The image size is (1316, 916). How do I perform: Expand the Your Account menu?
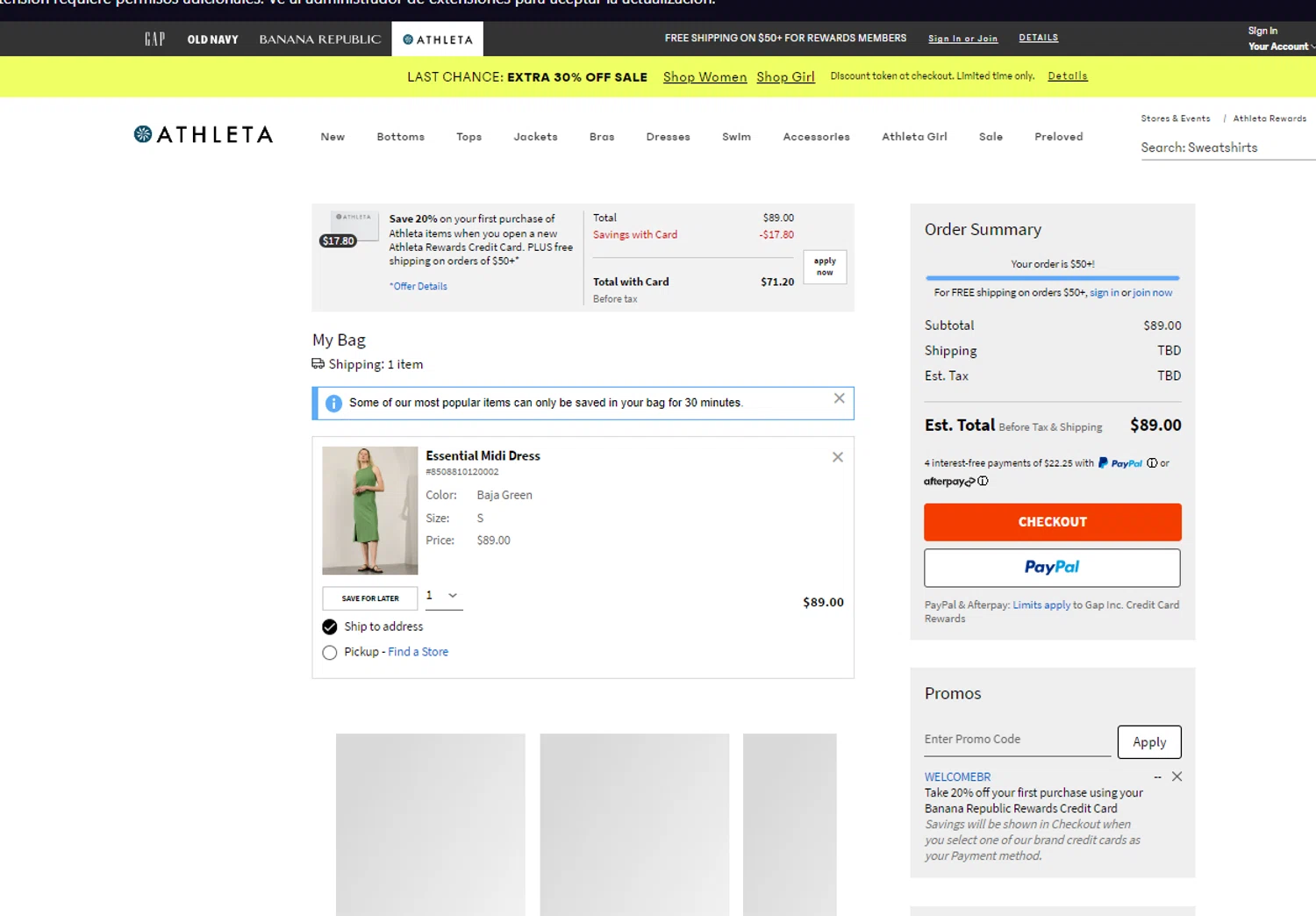coord(1281,47)
